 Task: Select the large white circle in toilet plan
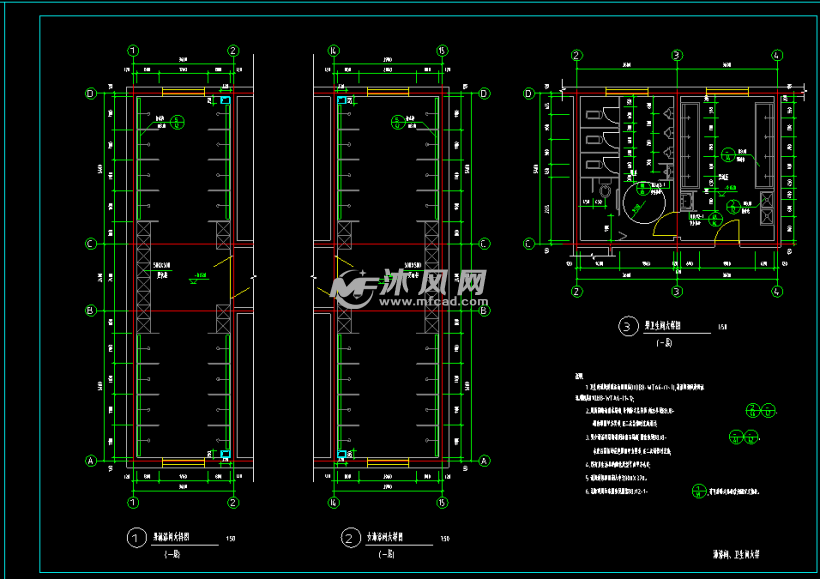(x=644, y=200)
